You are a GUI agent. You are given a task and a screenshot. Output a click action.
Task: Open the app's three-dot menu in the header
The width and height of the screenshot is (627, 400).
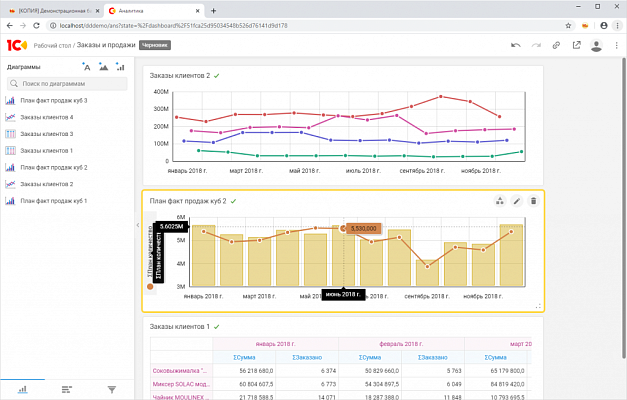[x=616, y=45]
